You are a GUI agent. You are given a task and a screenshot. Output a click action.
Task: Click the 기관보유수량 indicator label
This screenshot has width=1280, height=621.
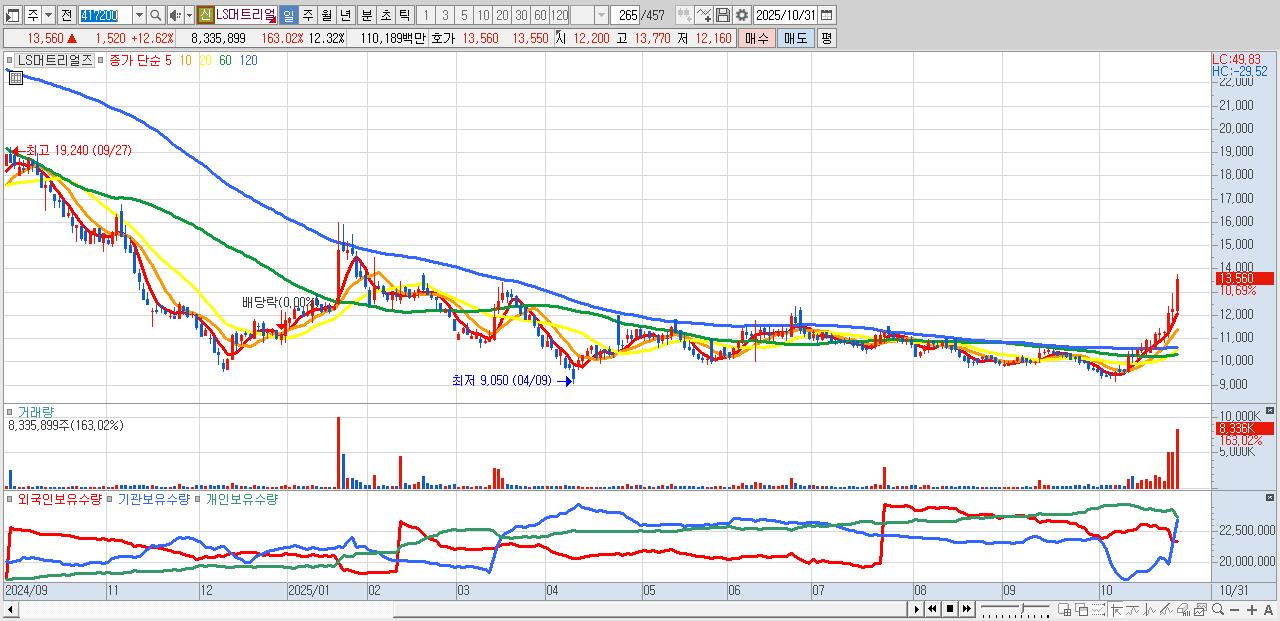click(x=154, y=498)
